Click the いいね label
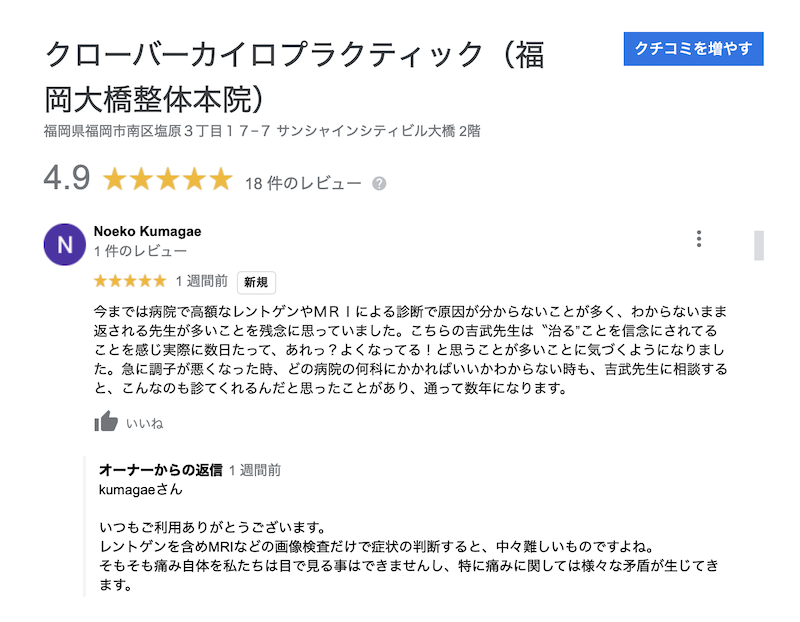 pos(144,423)
